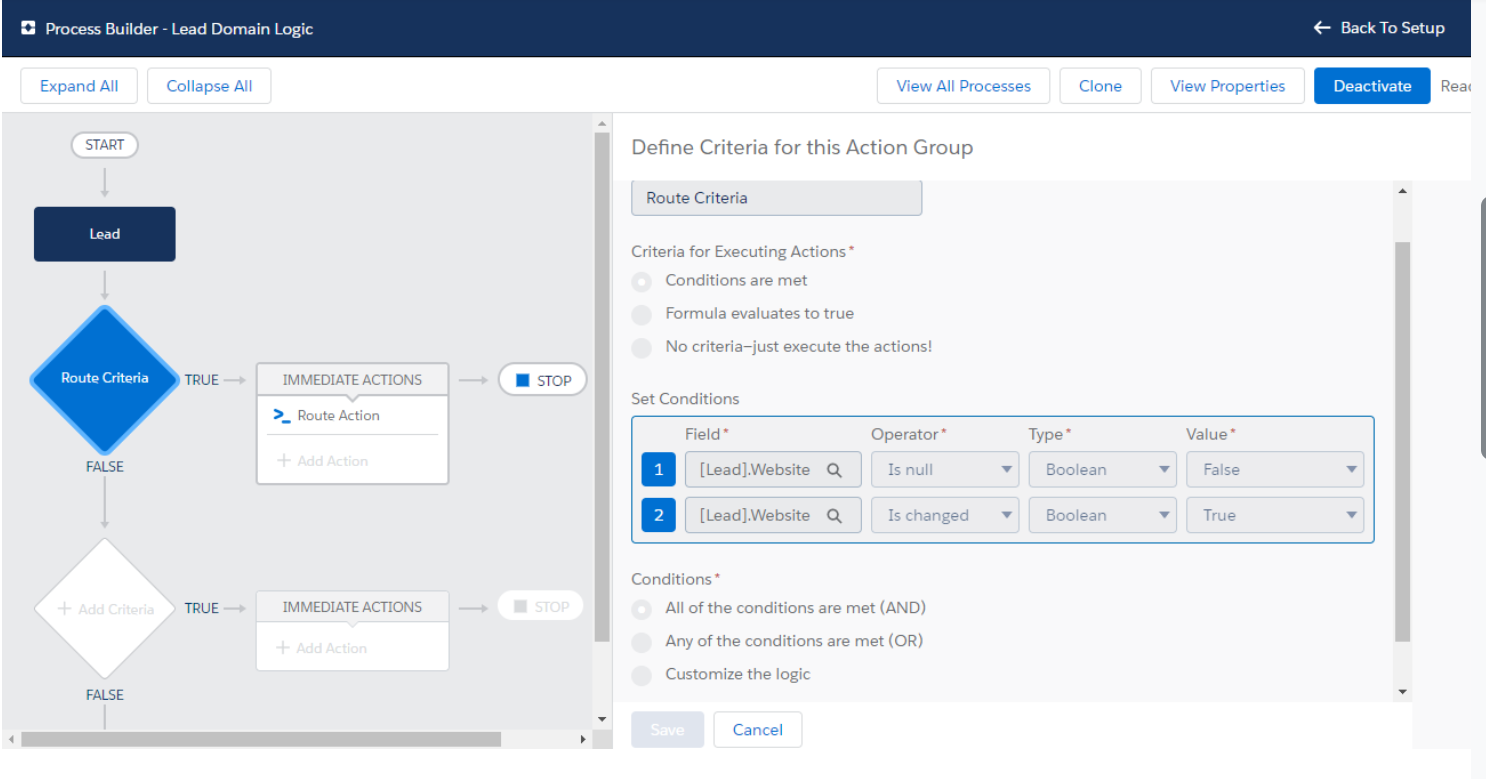Viewport: 1486px width, 779px height.
Task: Click the Collapse All button
Action: click(x=209, y=86)
